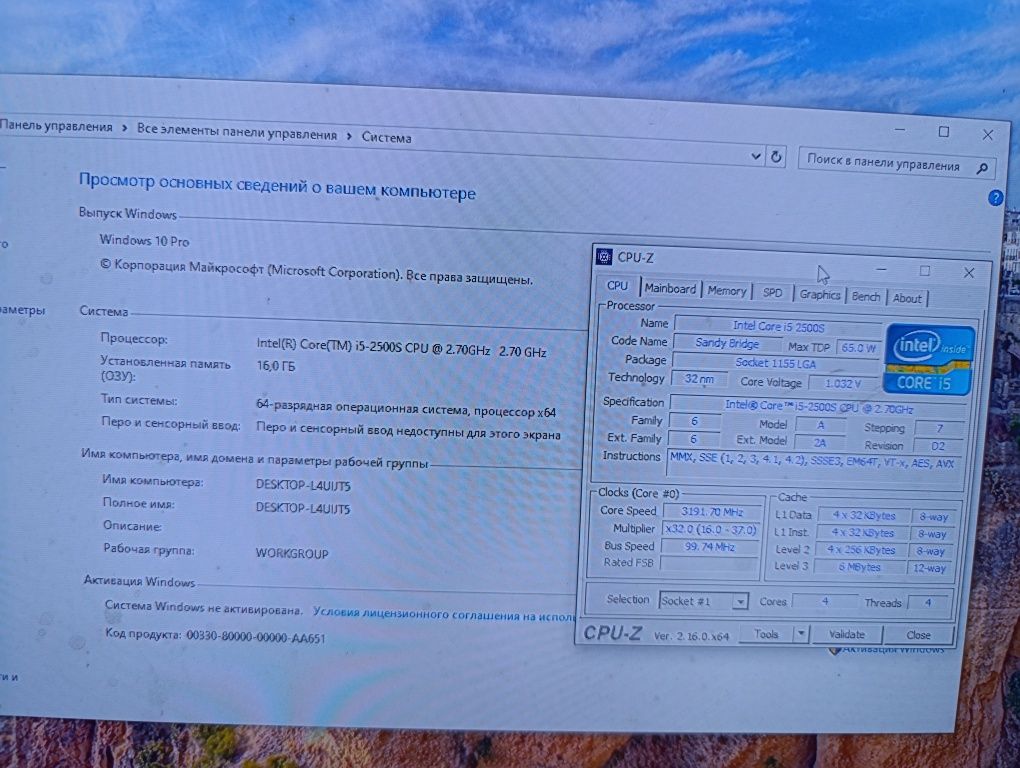The image size is (1020, 768).
Task: Minimize the System control panel window
Action: [x=900, y=129]
